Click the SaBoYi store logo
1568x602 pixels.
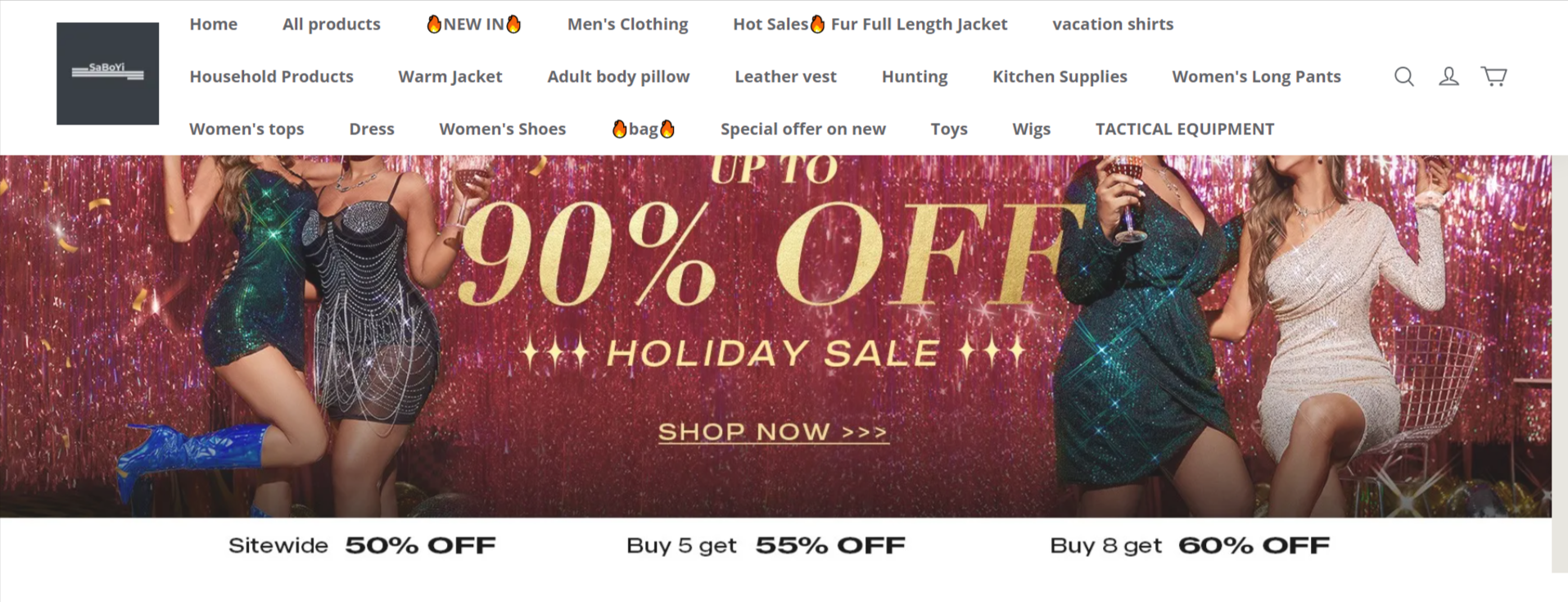click(x=107, y=74)
